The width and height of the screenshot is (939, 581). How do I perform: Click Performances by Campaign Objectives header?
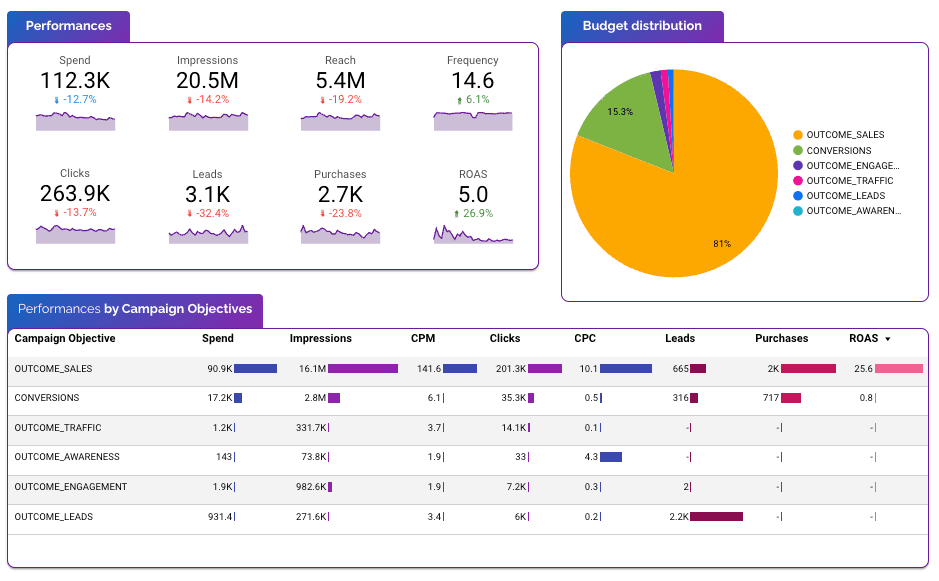click(x=135, y=310)
